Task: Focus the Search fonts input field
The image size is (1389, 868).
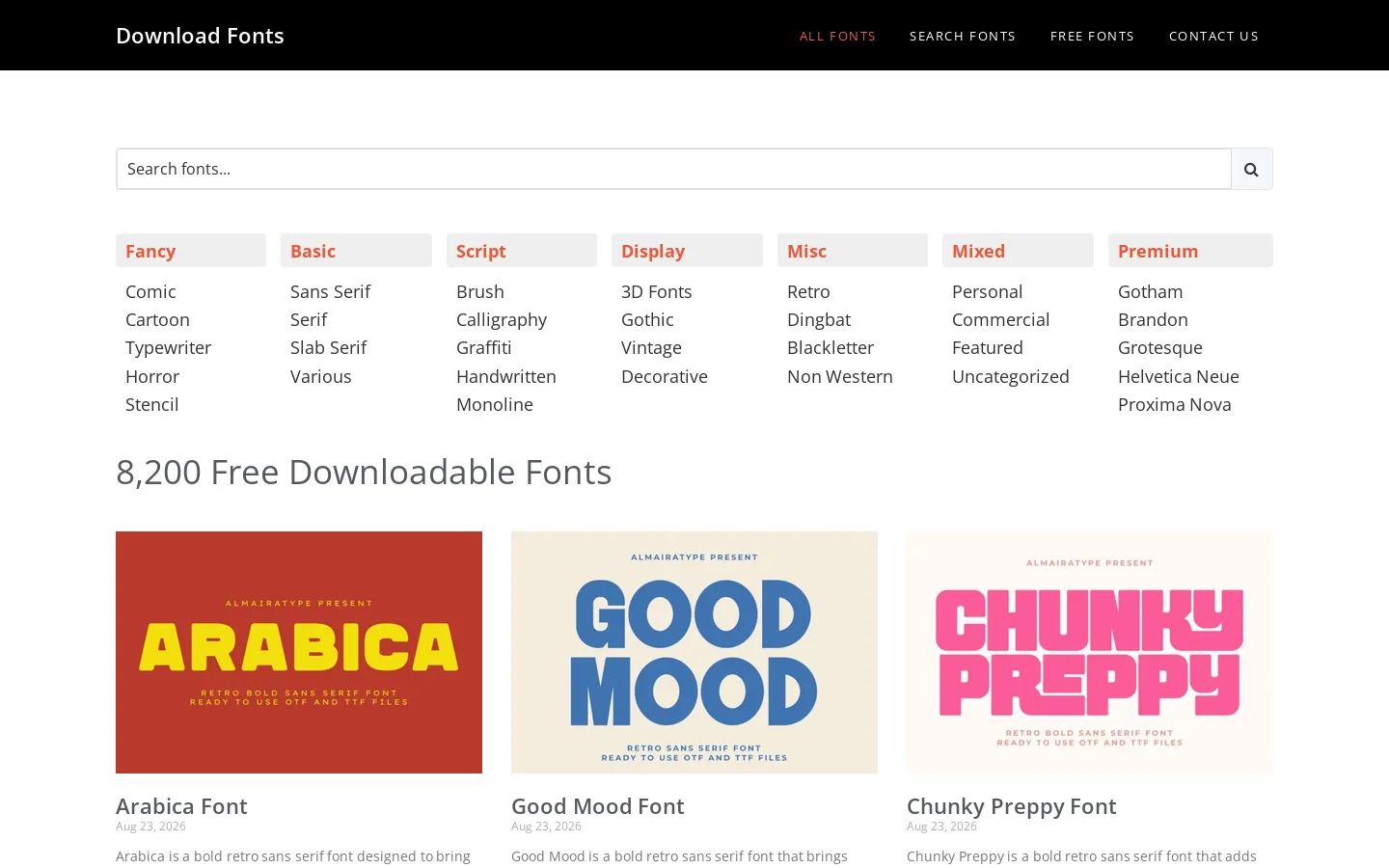Action: pyautogui.click(x=674, y=169)
